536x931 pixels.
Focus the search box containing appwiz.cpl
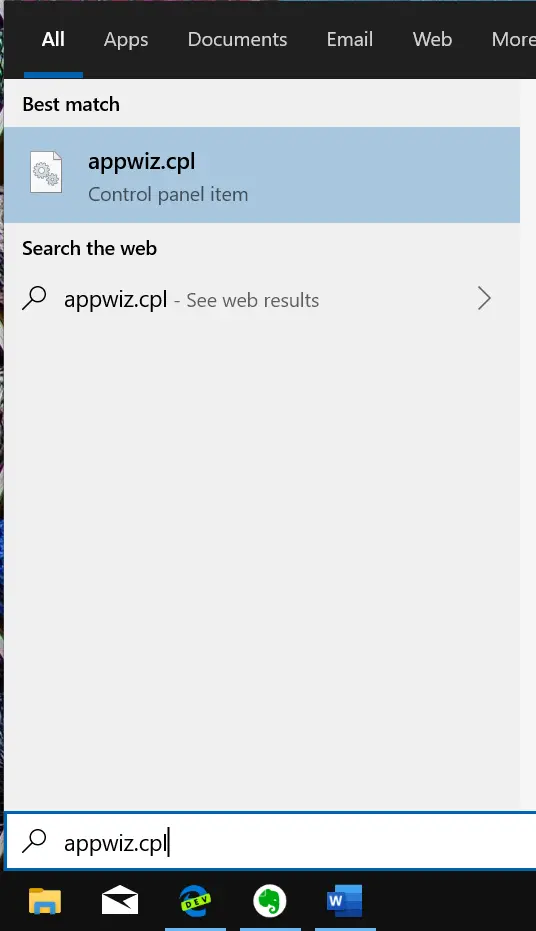(270, 842)
